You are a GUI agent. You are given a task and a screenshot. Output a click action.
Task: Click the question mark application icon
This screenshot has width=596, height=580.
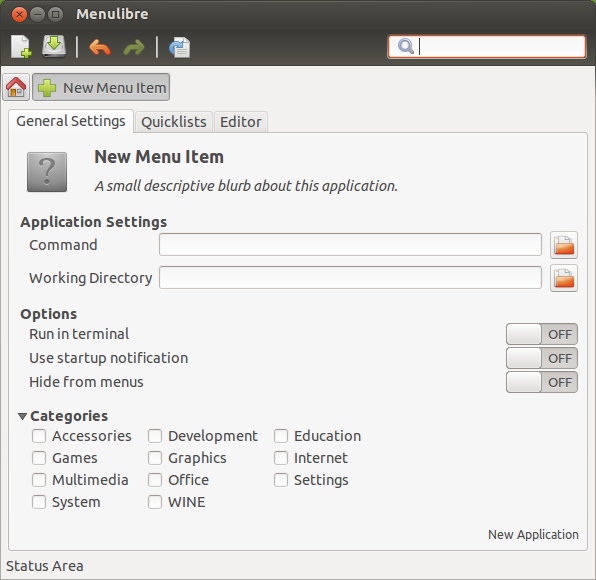tap(47, 172)
